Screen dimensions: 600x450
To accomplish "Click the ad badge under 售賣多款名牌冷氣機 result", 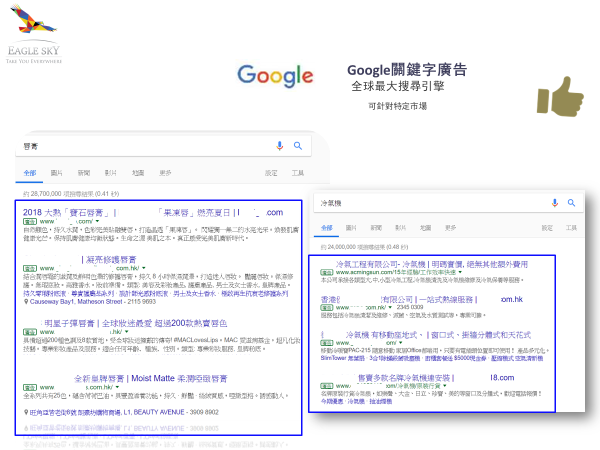I will coord(327,386).
